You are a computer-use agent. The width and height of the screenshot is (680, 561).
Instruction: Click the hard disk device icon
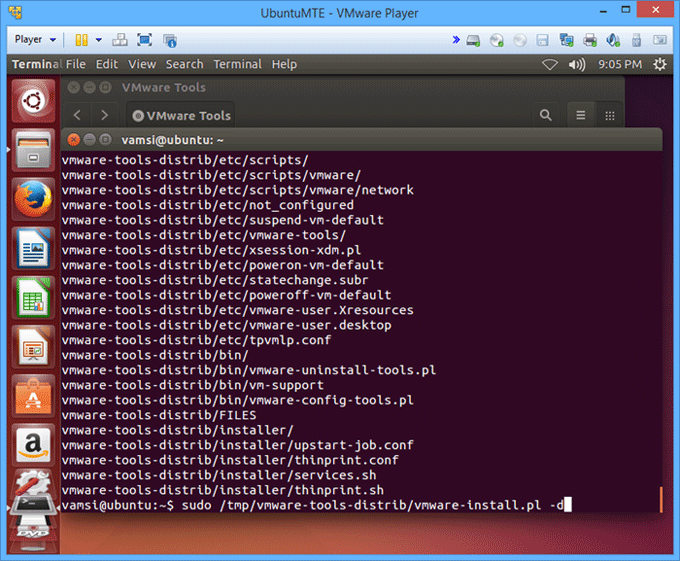pyautogui.click(x=473, y=41)
